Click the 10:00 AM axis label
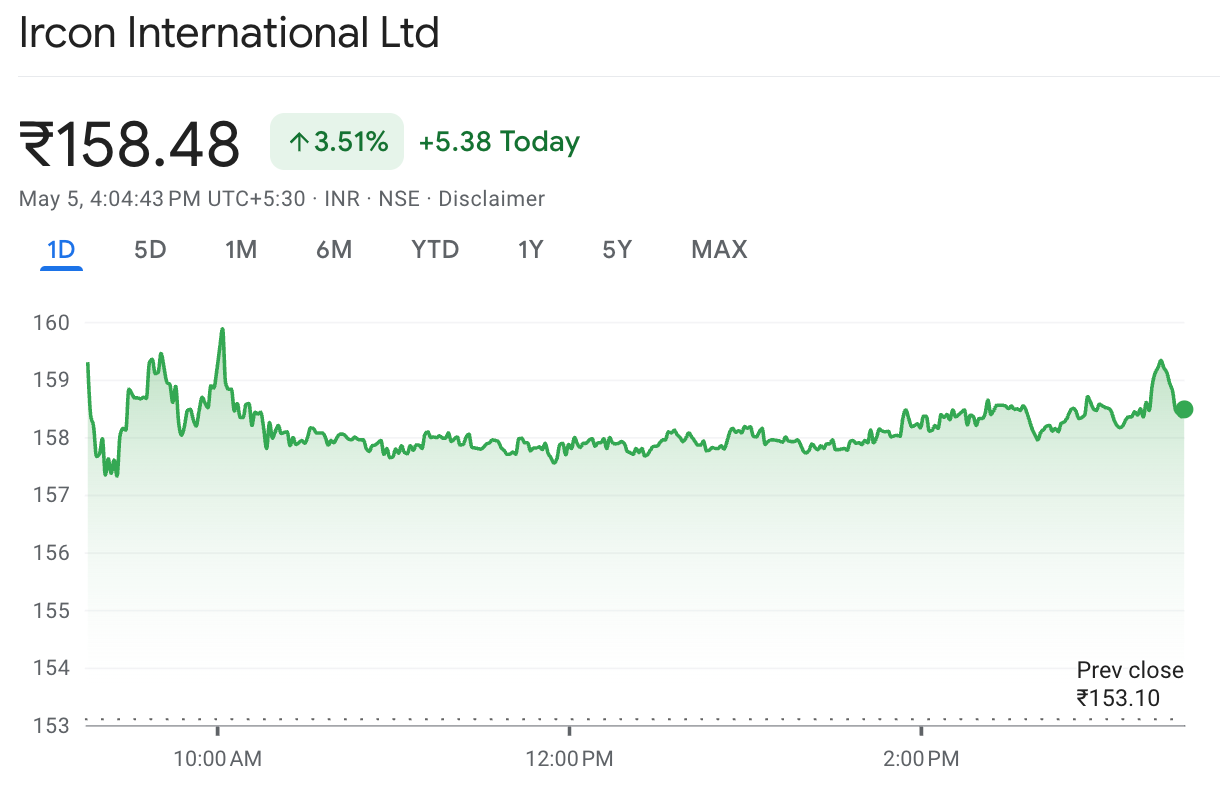The image size is (1220, 786). coord(217,759)
